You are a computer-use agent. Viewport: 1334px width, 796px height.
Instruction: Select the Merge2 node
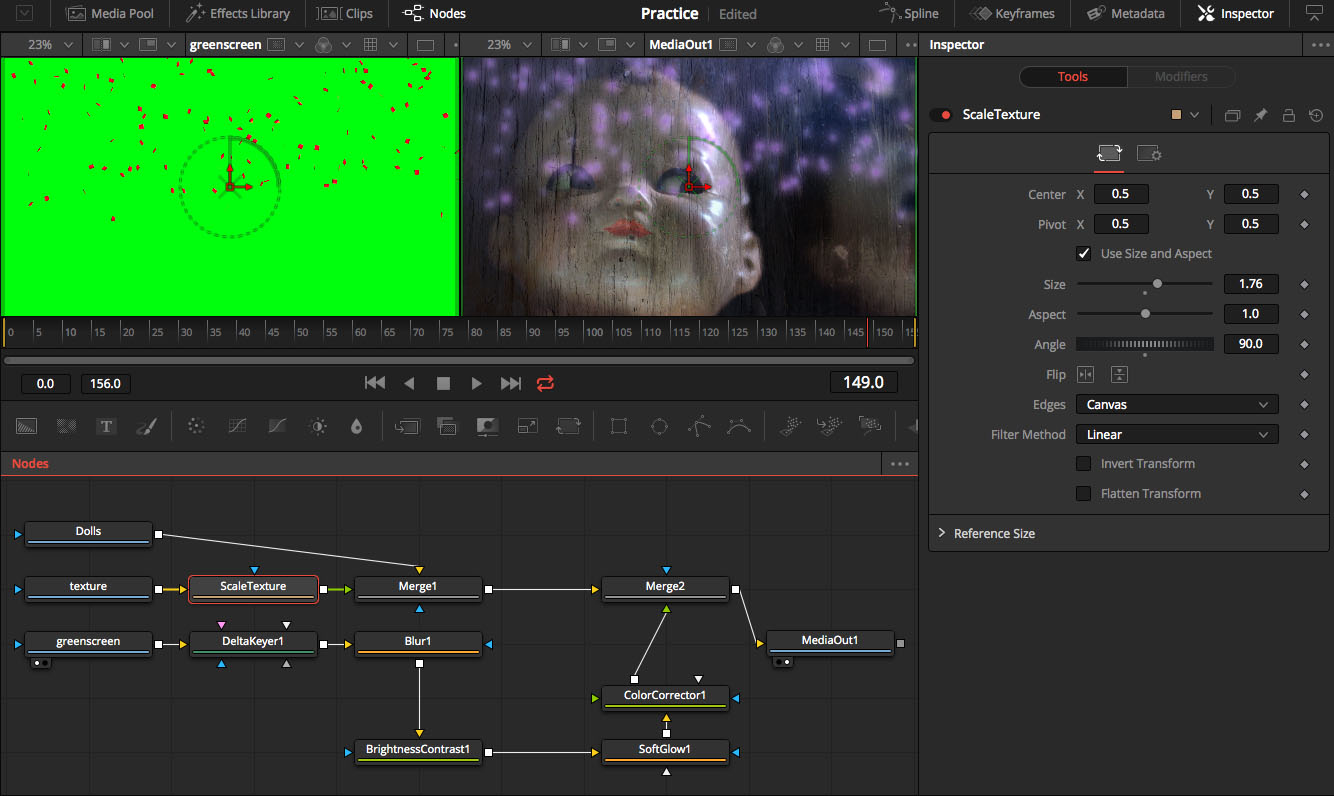coord(665,589)
